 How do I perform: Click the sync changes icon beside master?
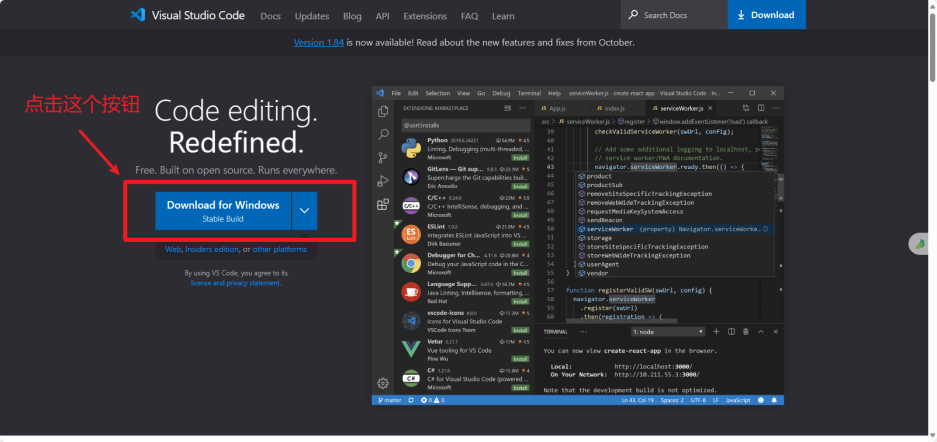[x=411, y=400]
